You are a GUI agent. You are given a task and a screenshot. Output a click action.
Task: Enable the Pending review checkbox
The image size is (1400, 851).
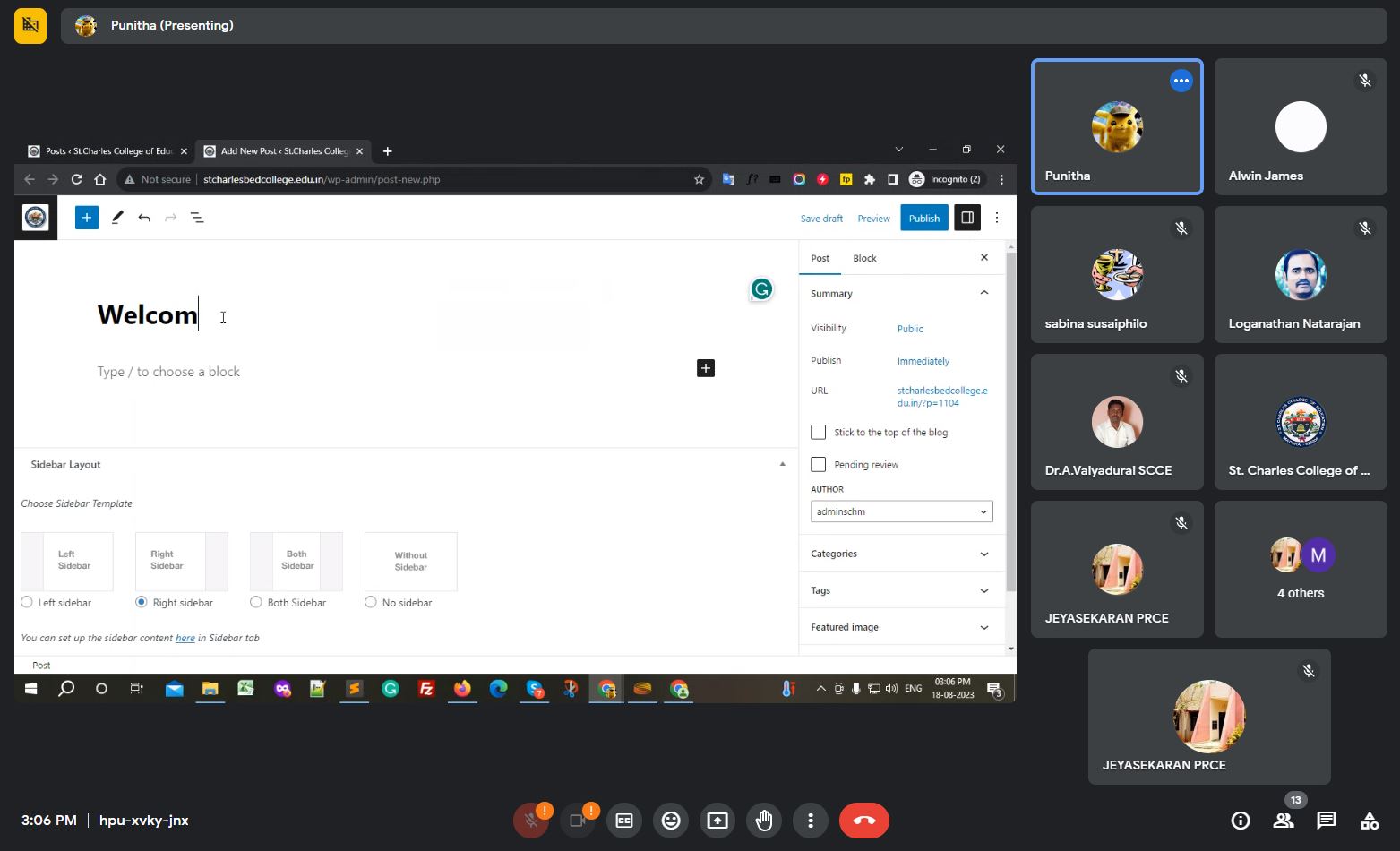pyautogui.click(x=819, y=465)
